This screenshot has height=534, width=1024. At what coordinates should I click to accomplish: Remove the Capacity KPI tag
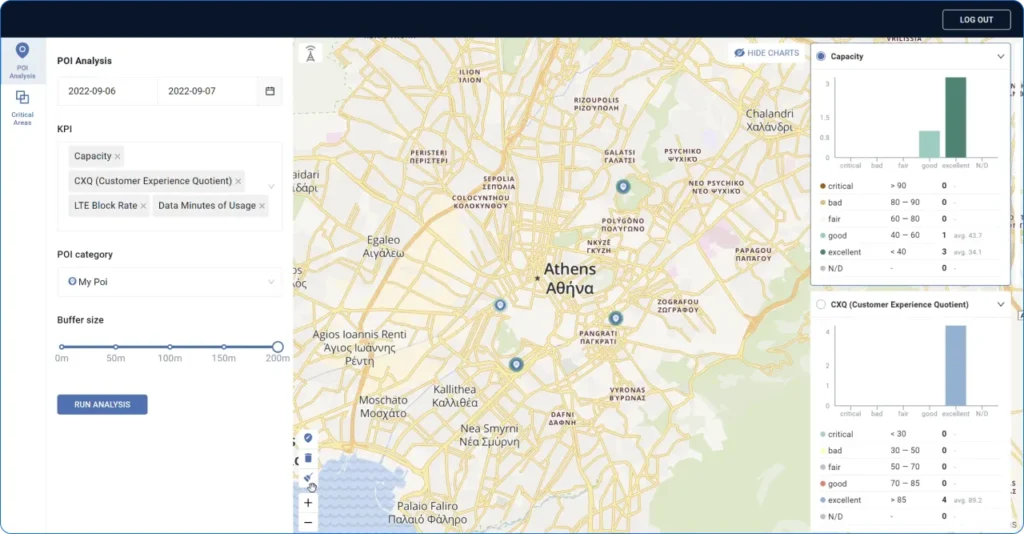[x=118, y=157]
